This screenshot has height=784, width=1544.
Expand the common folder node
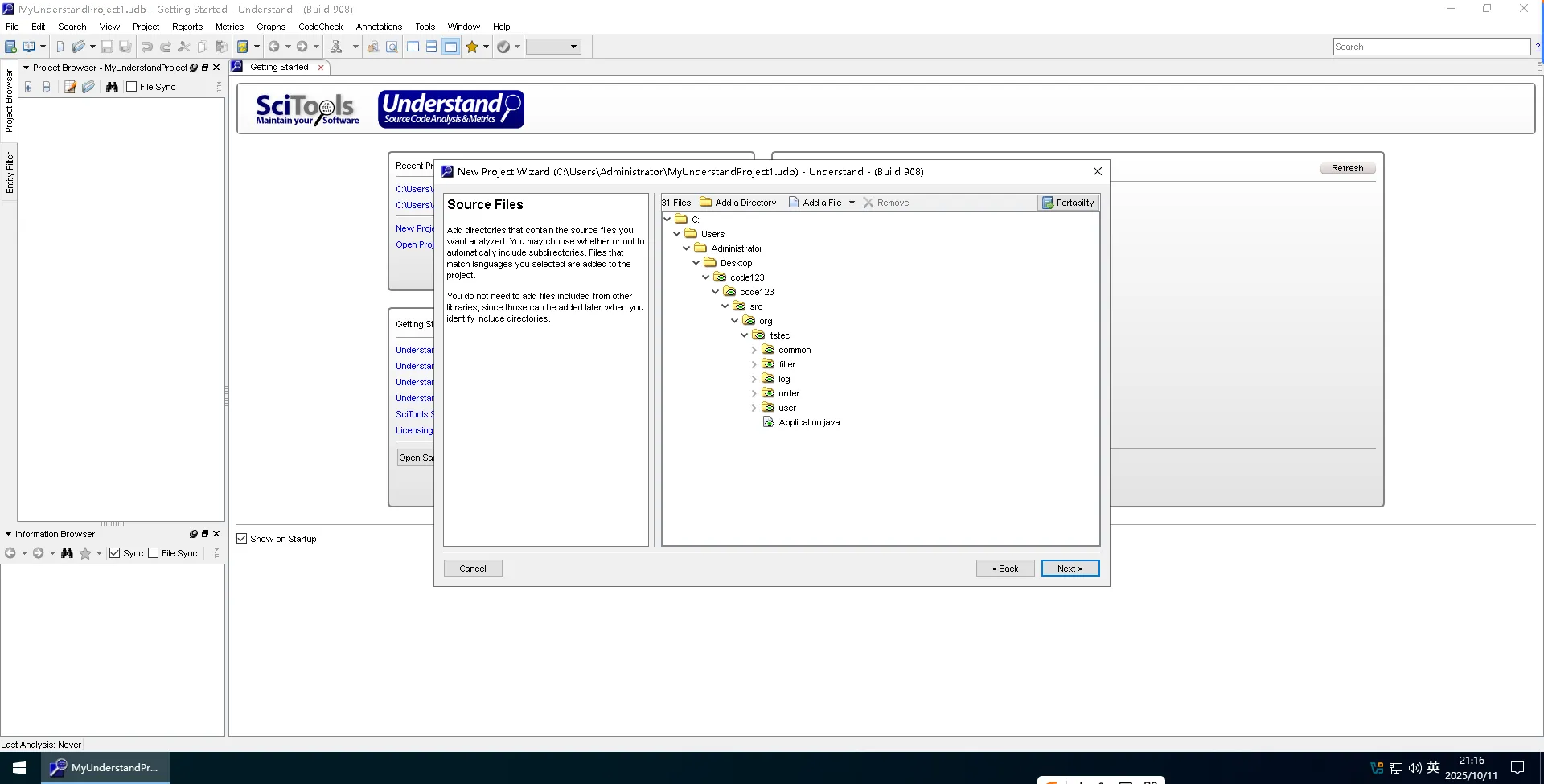(x=754, y=350)
